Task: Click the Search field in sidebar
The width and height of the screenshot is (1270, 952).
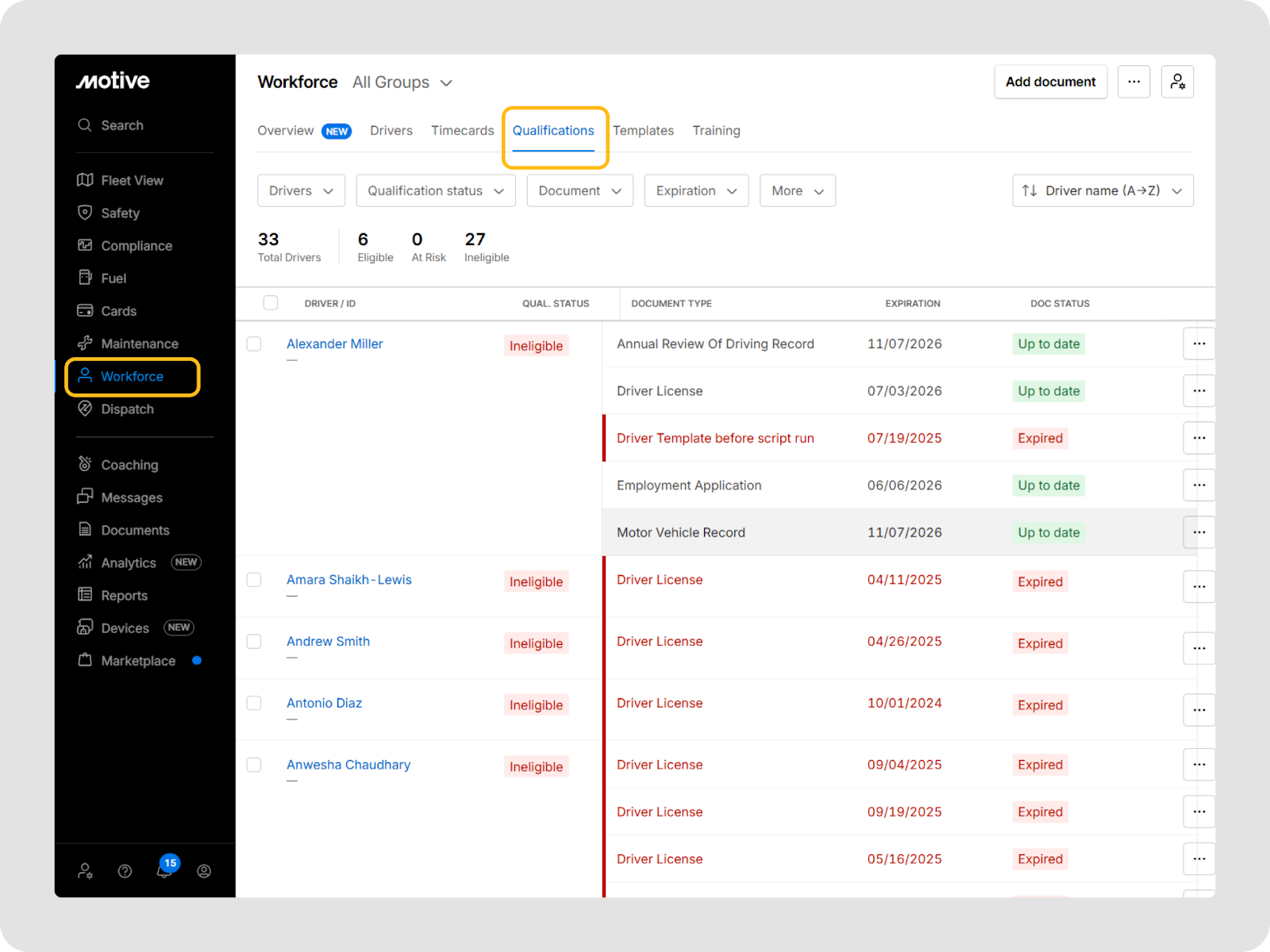Action: 122,125
